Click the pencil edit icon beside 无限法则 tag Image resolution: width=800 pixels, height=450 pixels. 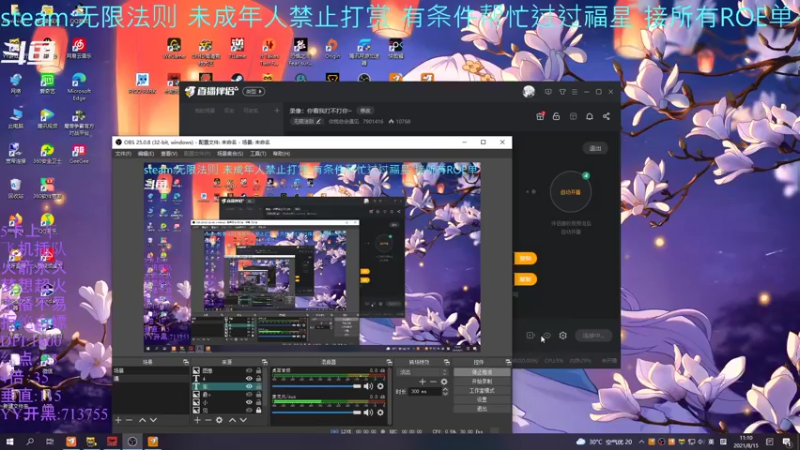click(318, 121)
